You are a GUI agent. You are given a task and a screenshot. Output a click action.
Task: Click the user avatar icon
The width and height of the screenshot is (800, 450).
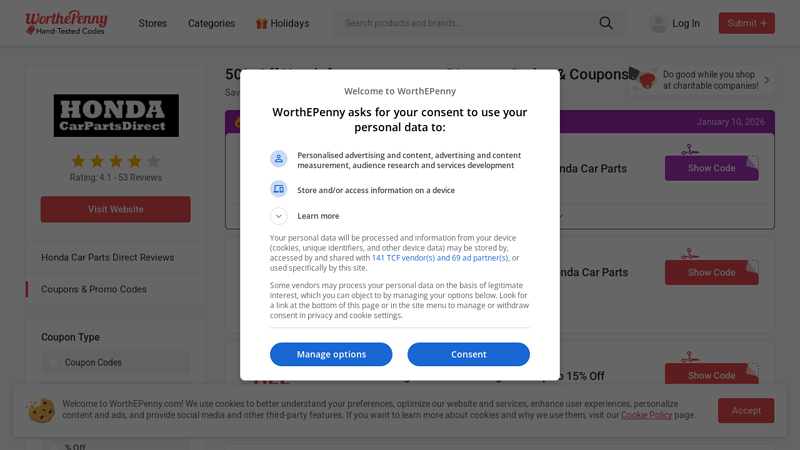658,23
